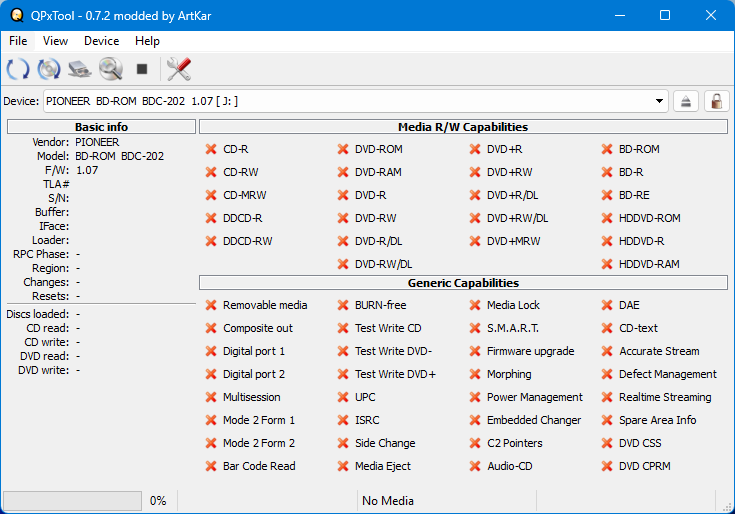The width and height of the screenshot is (735, 514).
Task: Click the Accurate Stream label
Action: coord(659,351)
